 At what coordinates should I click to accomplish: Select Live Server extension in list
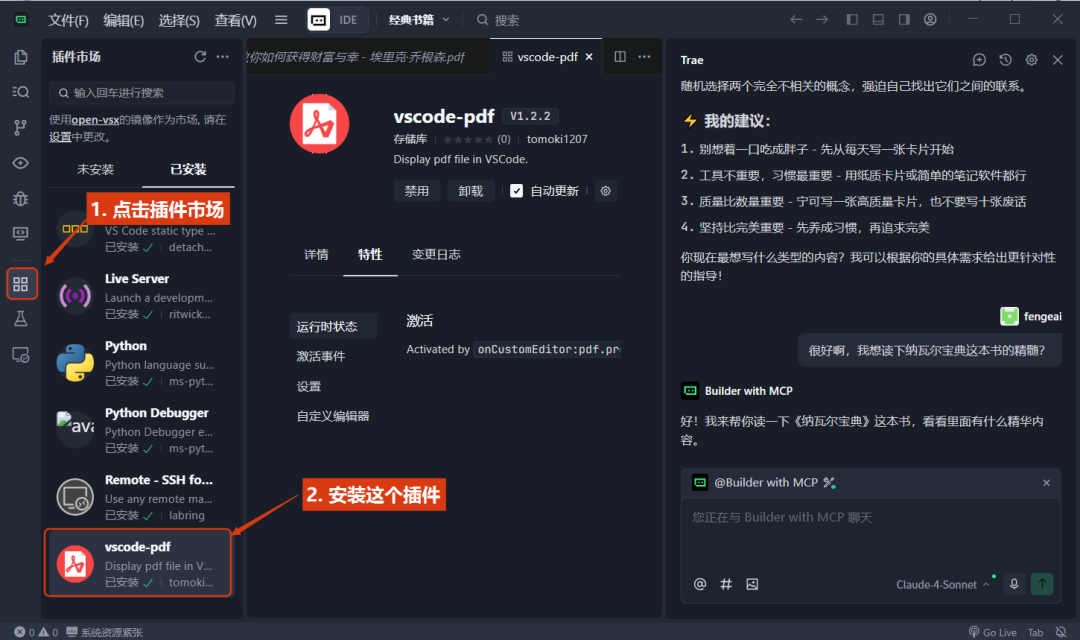tap(141, 296)
